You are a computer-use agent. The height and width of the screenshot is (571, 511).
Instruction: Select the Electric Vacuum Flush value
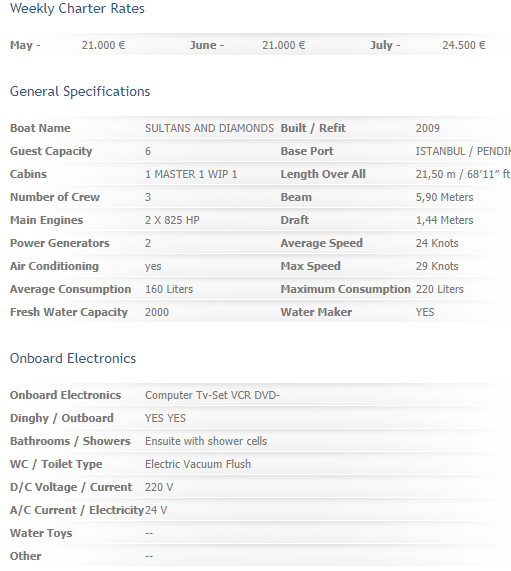[198, 464]
